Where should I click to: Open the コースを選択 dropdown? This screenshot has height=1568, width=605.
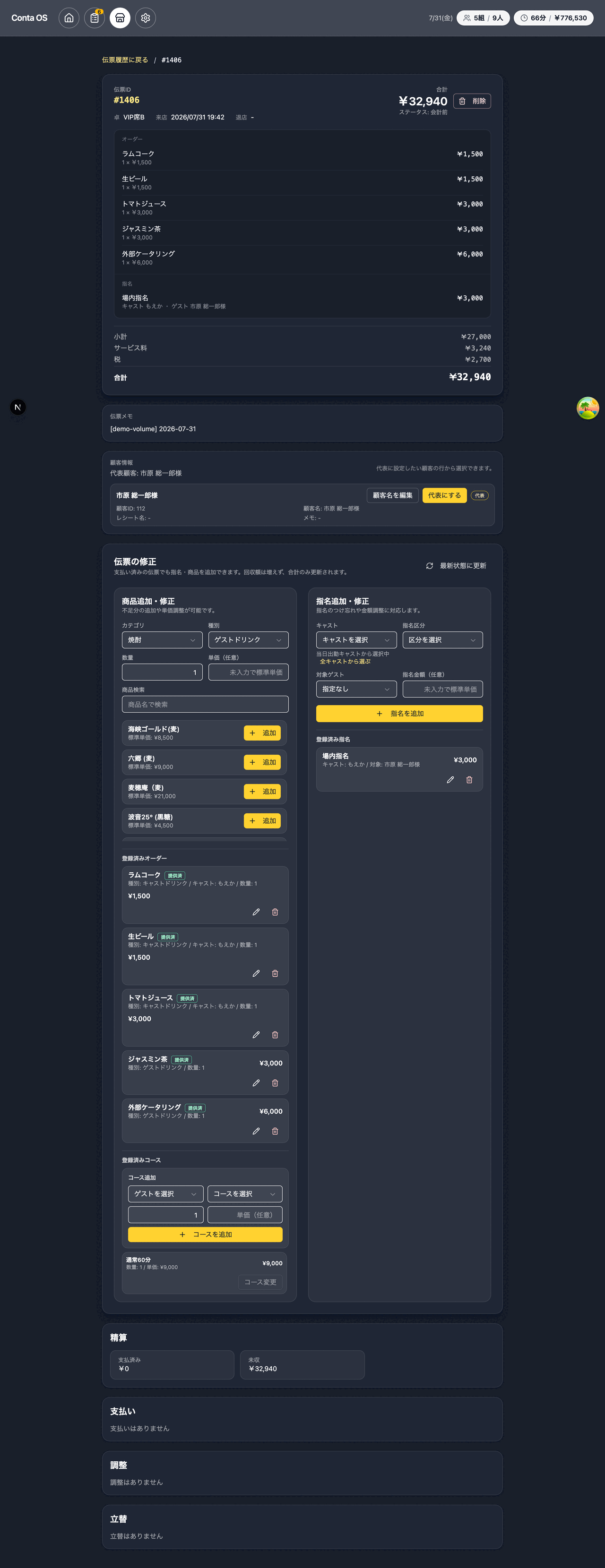[x=245, y=1193]
